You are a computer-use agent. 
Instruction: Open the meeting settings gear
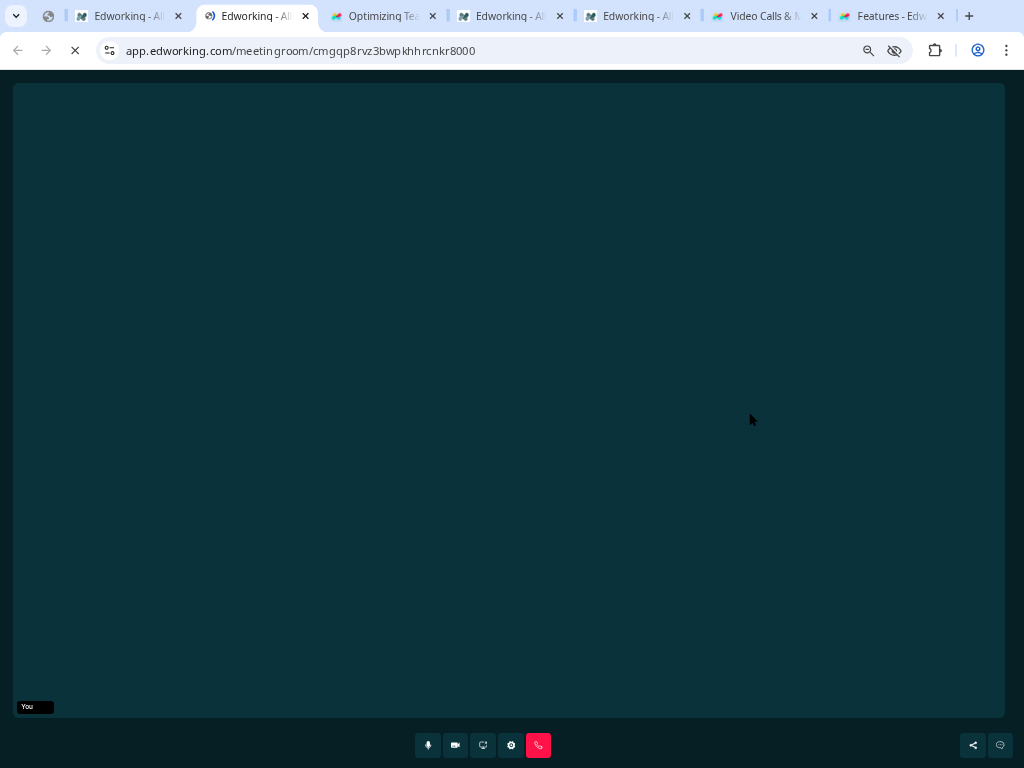click(x=511, y=745)
